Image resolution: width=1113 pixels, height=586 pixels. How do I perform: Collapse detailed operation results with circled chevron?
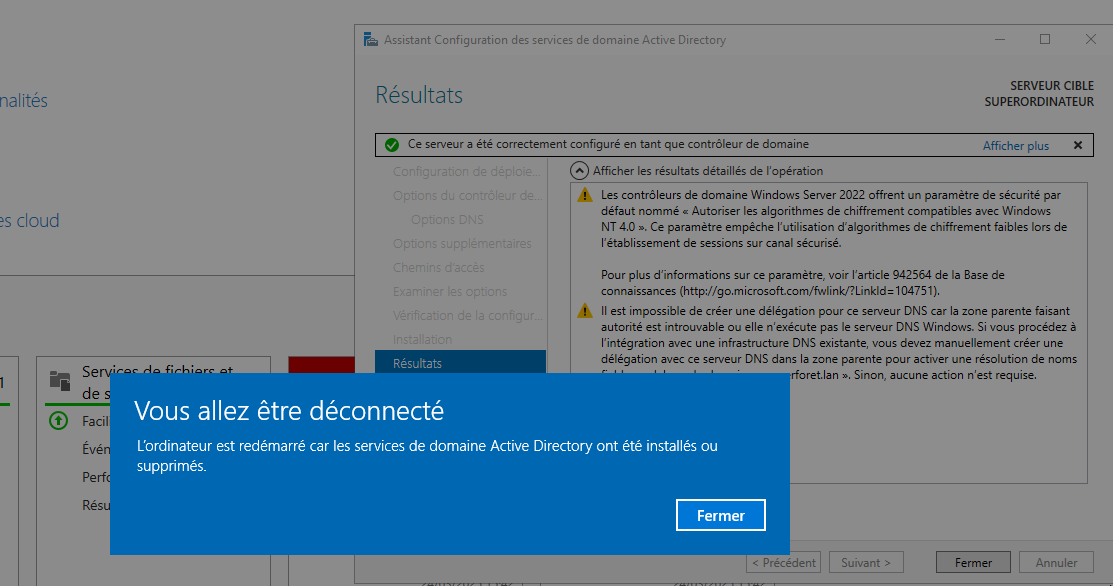pos(579,171)
